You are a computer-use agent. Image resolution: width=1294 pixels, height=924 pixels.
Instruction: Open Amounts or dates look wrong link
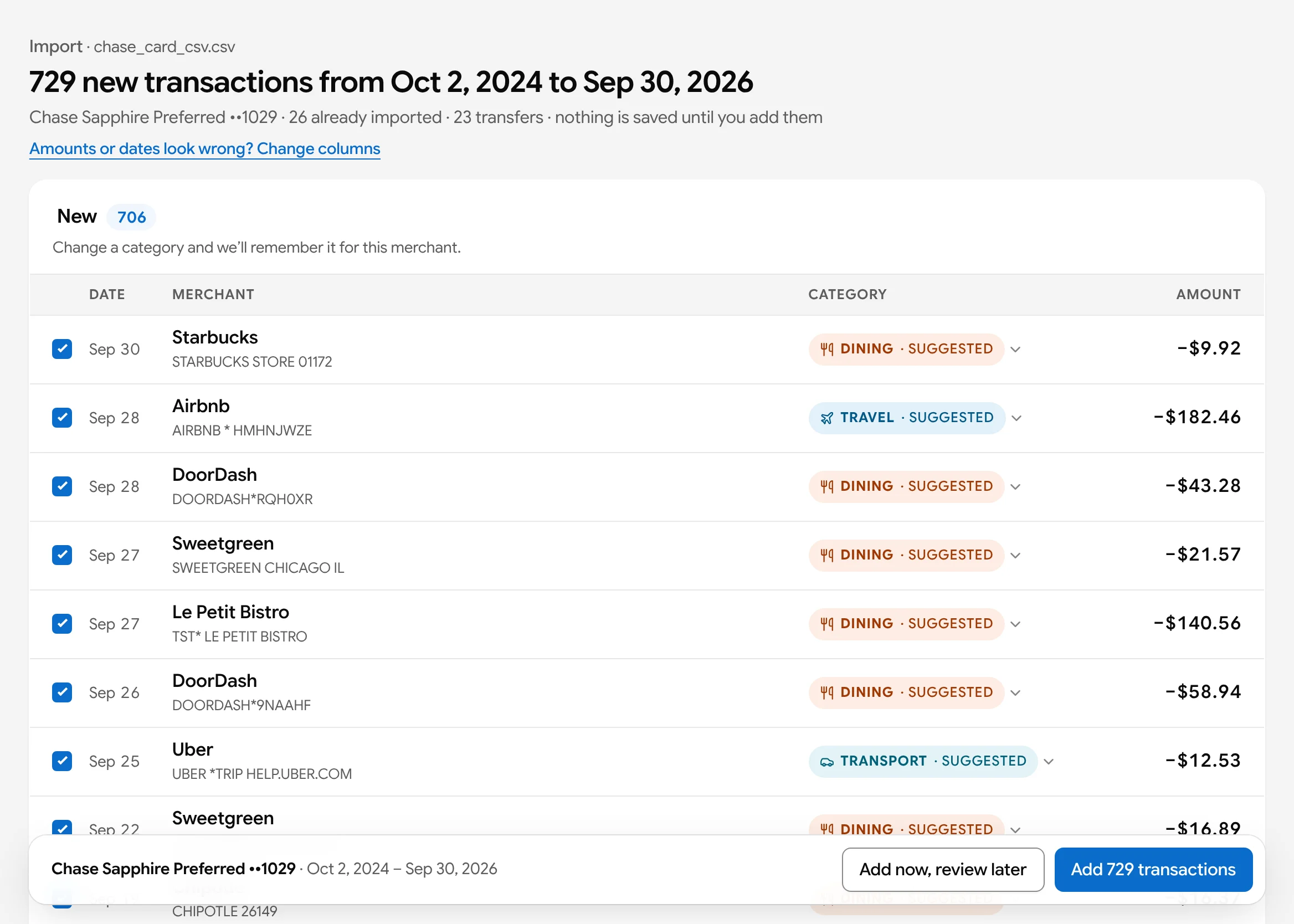pyautogui.click(x=205, y=148)
